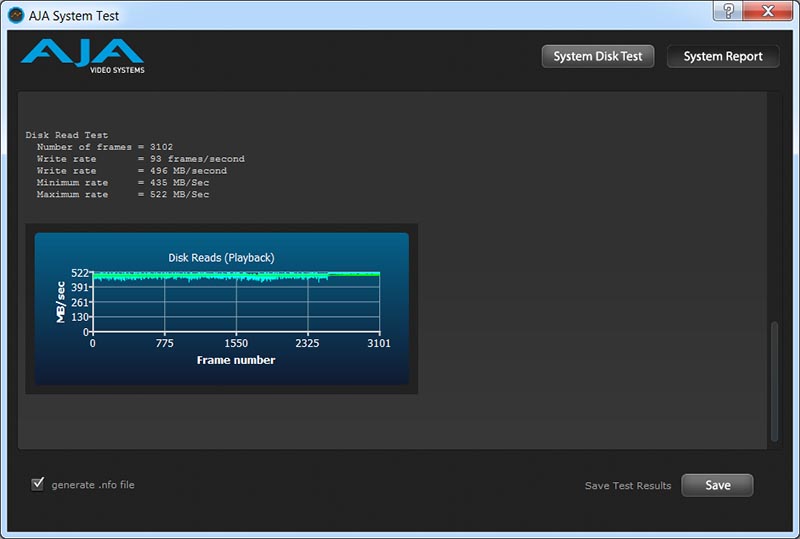This screenshot has height=539, width=800.
Task: Click the 3101 value on chart axis
Action: [x=379, y=343]
